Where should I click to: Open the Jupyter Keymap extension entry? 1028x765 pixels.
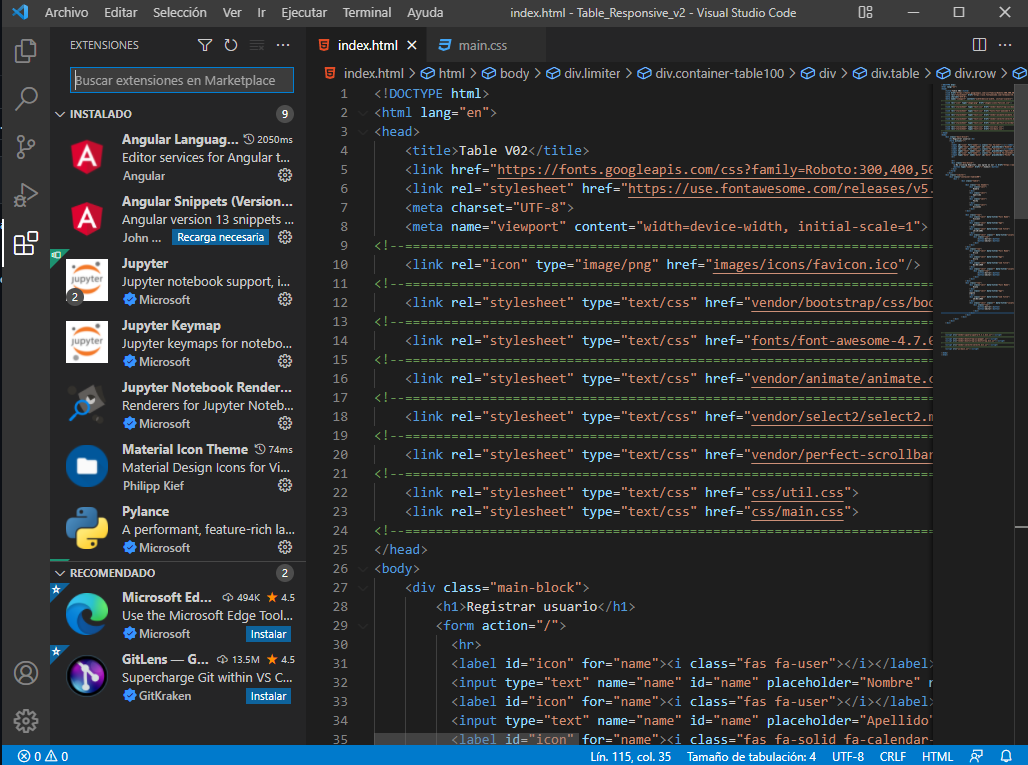(178, 343)
